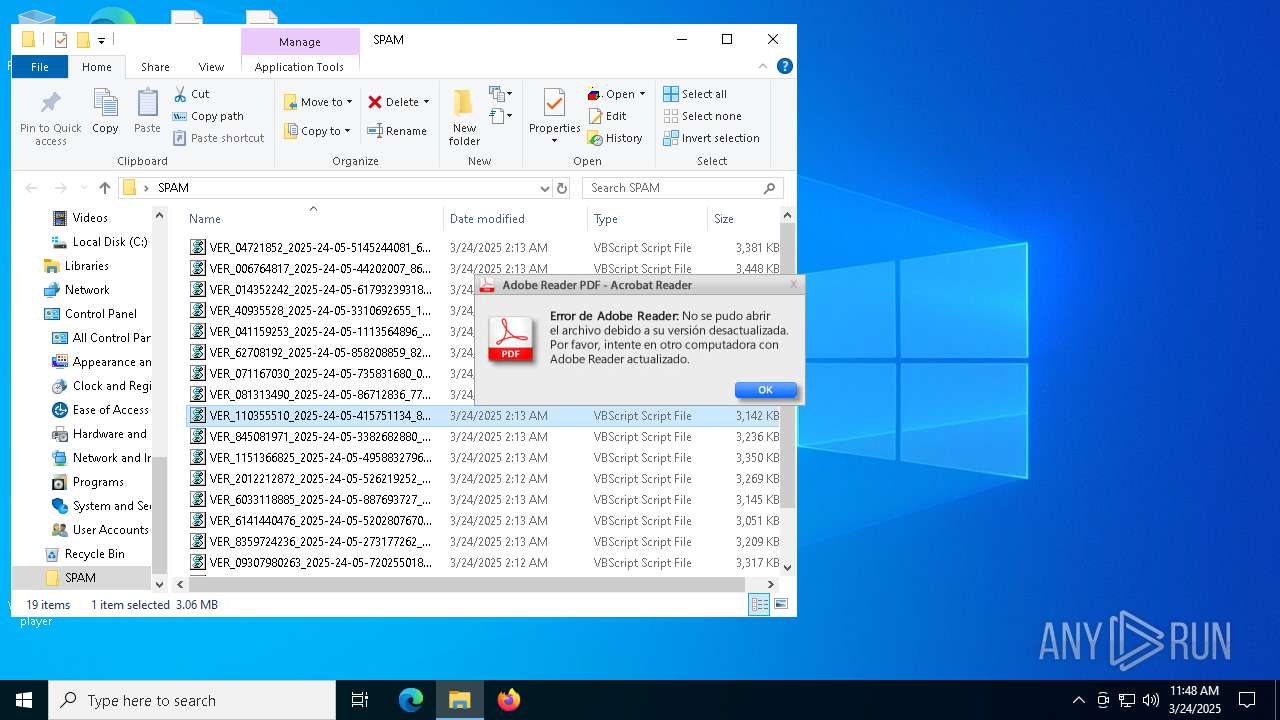The width and height of the screenshot is (1280, 720).
Task: Switch to Large icons view layout
Action: [781, 604]
